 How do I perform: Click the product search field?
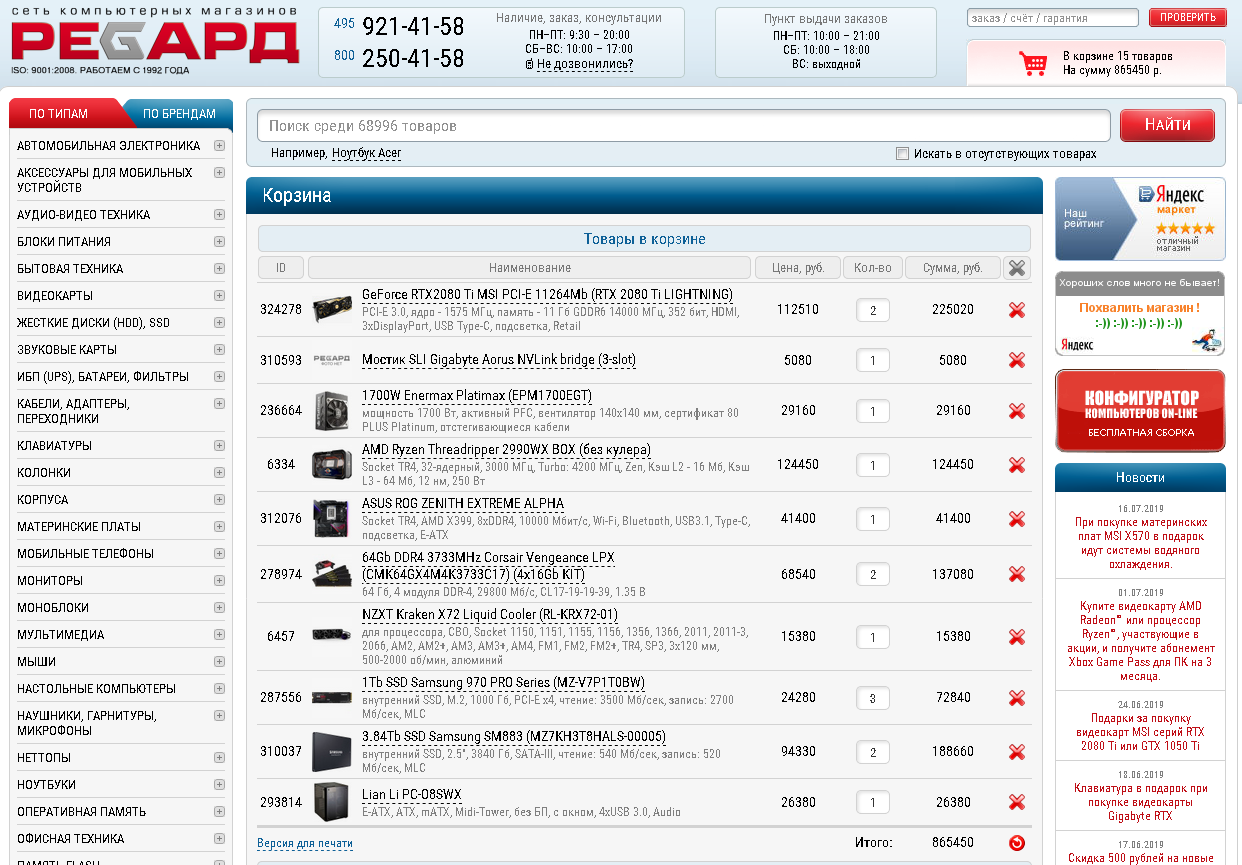coord(684,126)
